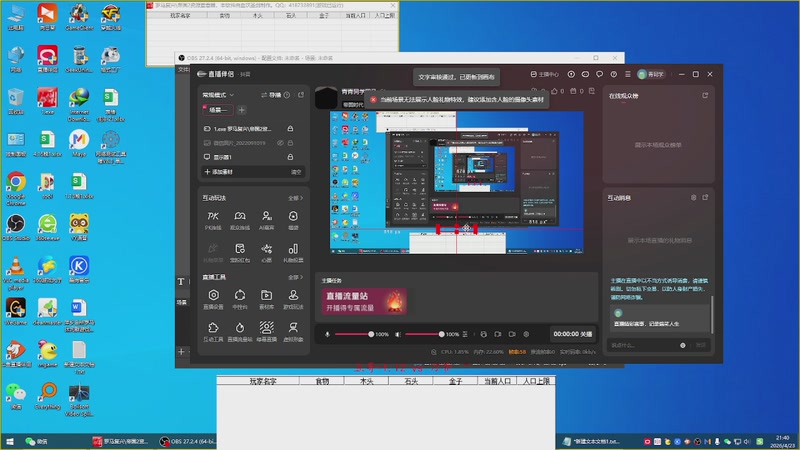Viewport: 800px width, 450px height.
Task: Toggle lock on the 微信图片 source
Action: coord(290,143)
